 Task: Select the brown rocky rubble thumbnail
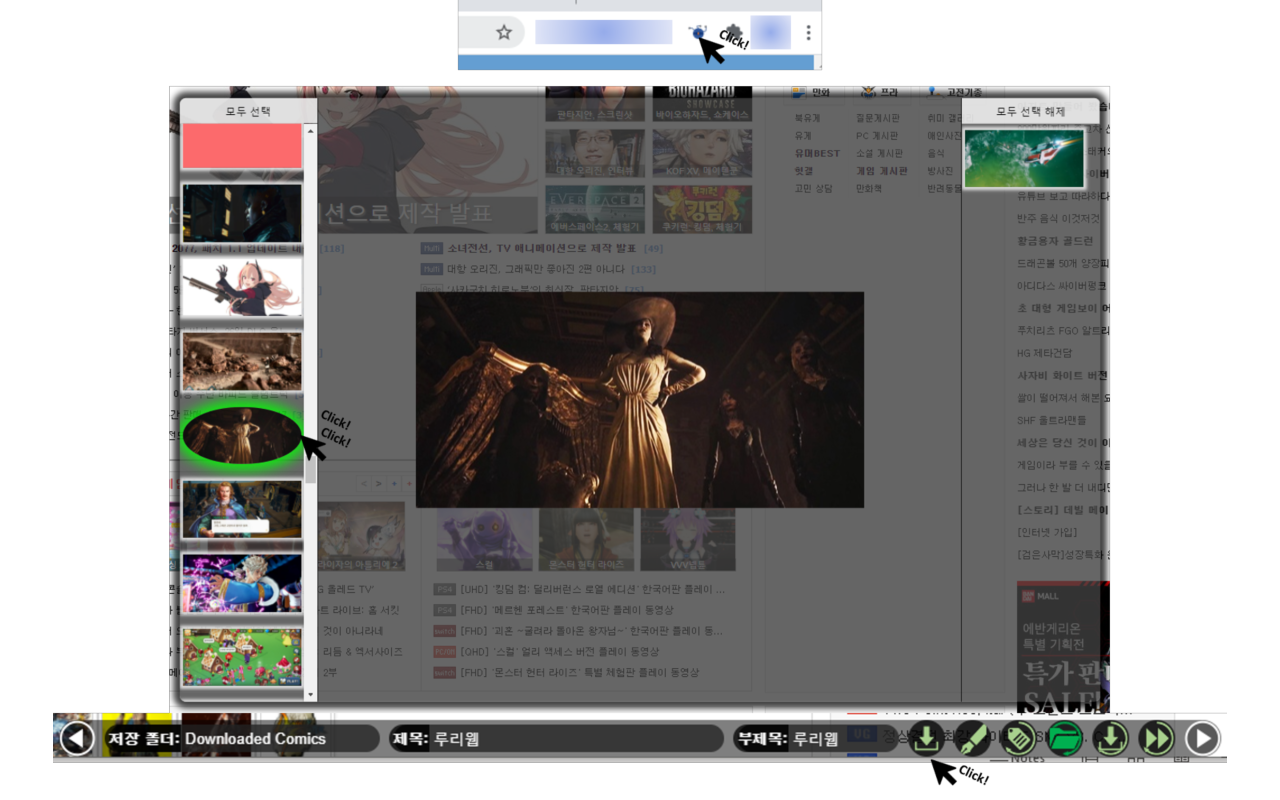[x=242, y=361]
